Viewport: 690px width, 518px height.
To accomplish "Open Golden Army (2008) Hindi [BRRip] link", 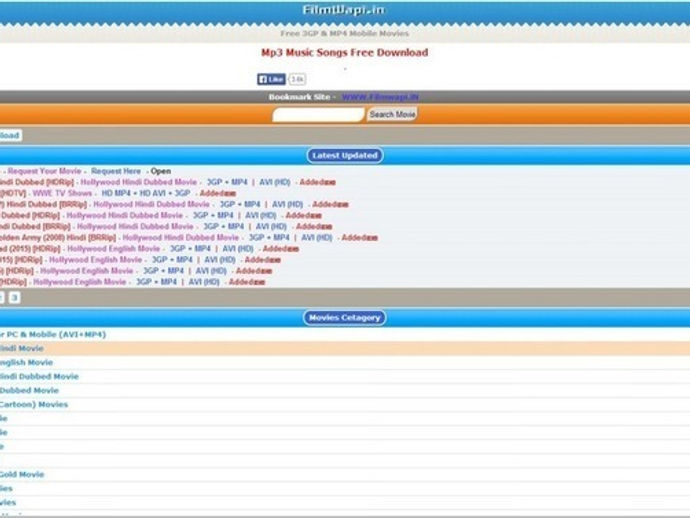I will click(58, 238).
